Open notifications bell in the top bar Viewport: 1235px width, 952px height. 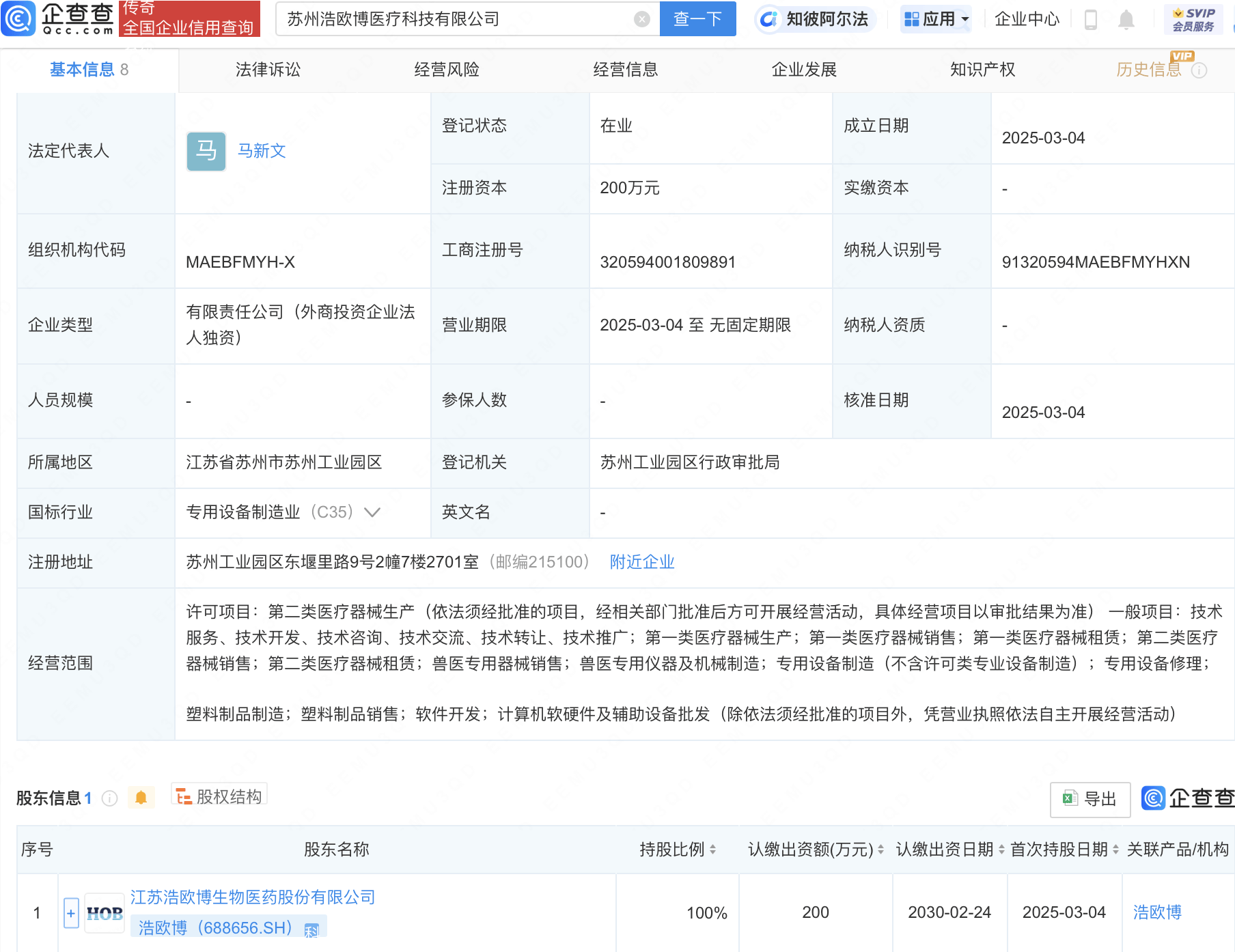[1126, 20]
